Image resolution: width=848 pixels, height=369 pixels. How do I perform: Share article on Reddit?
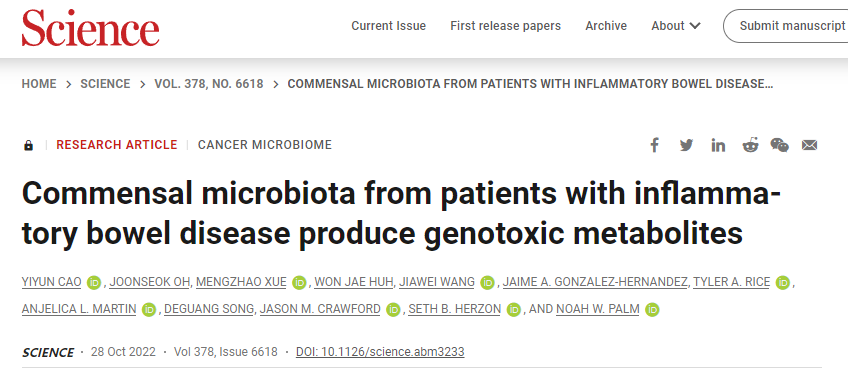(x=750, y=145)
